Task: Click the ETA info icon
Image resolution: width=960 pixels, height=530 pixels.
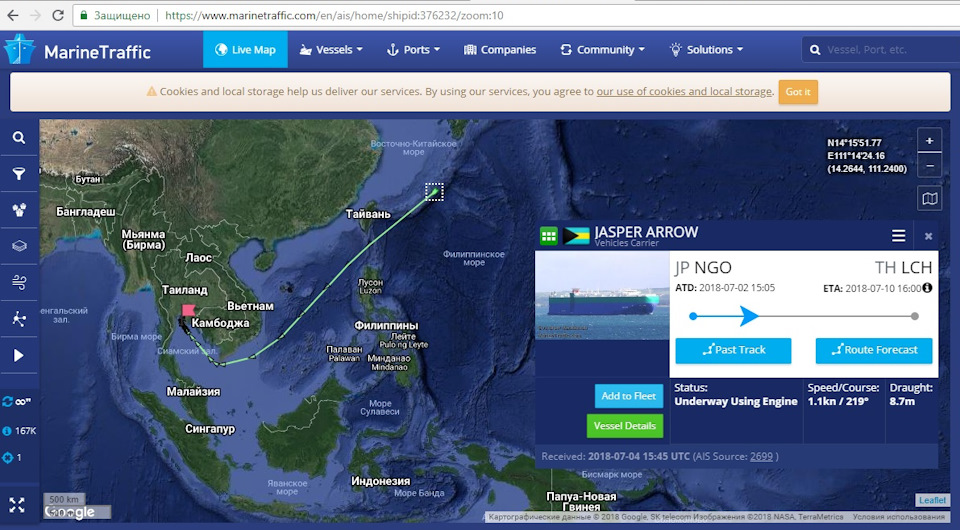Action: coord(928,288)
